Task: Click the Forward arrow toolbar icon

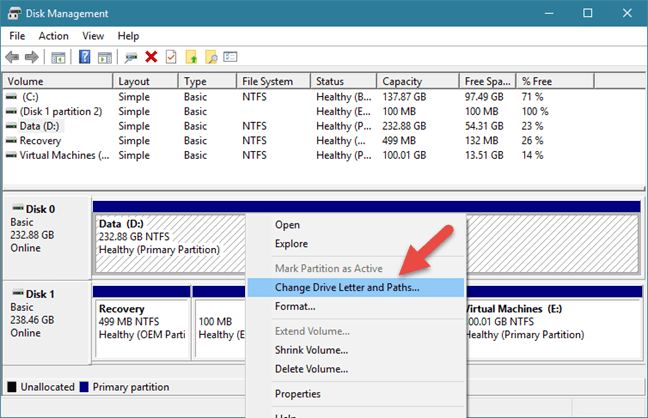Action: point(33,57)
